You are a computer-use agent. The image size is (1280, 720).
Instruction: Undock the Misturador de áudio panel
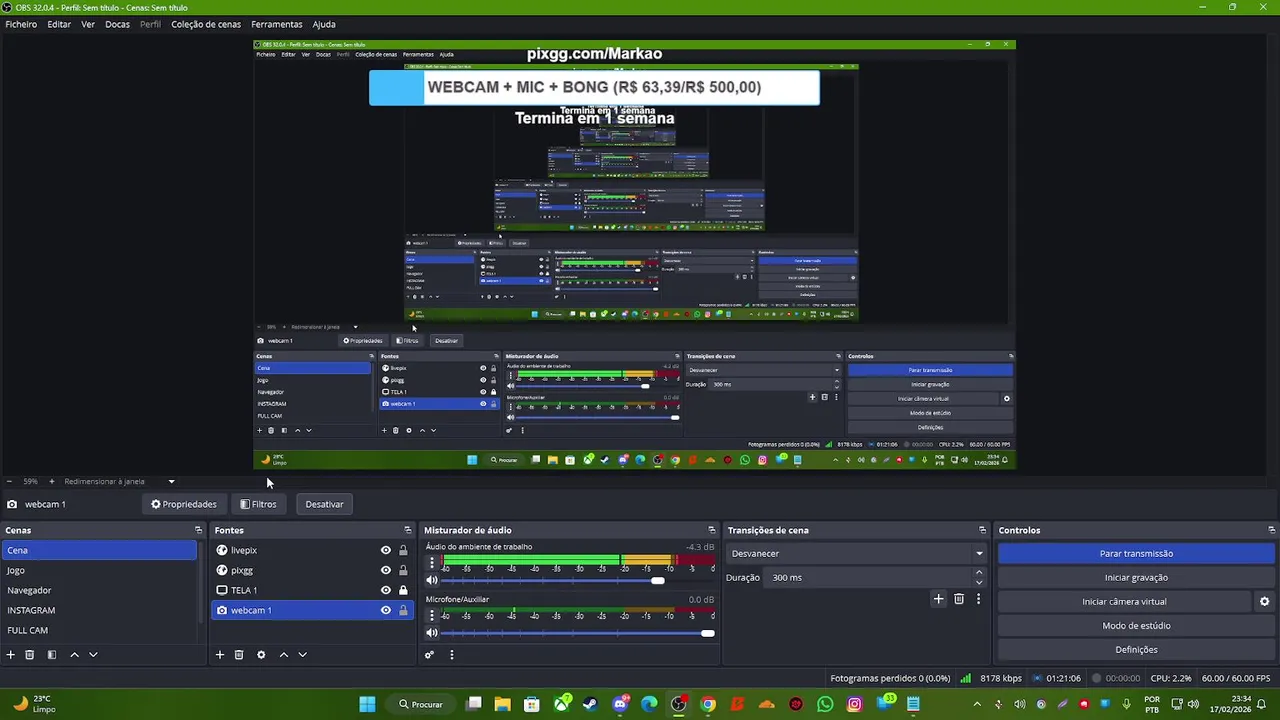(x=712, y=530)
